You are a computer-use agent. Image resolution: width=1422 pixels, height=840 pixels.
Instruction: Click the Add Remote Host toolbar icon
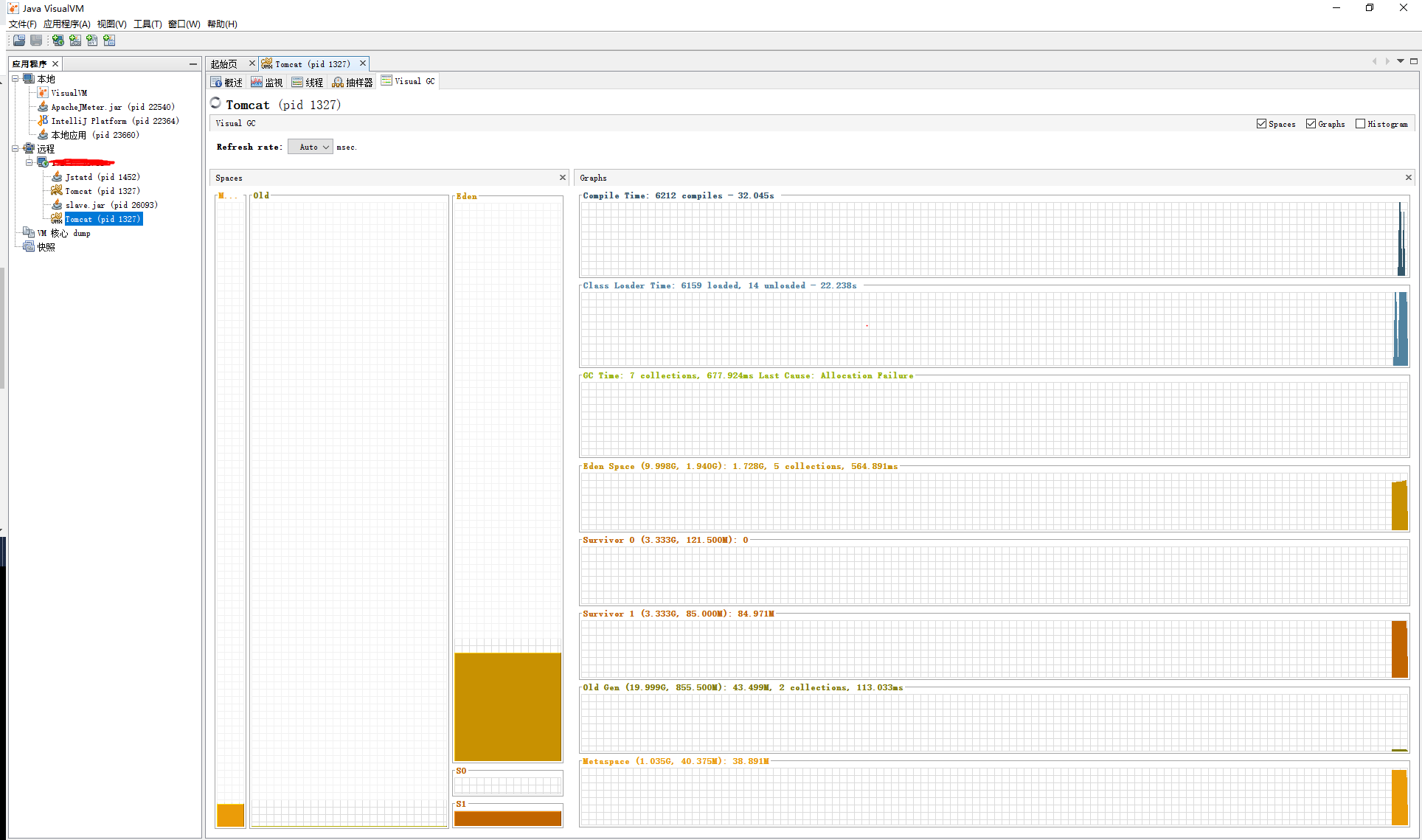(x=58, y=40)
